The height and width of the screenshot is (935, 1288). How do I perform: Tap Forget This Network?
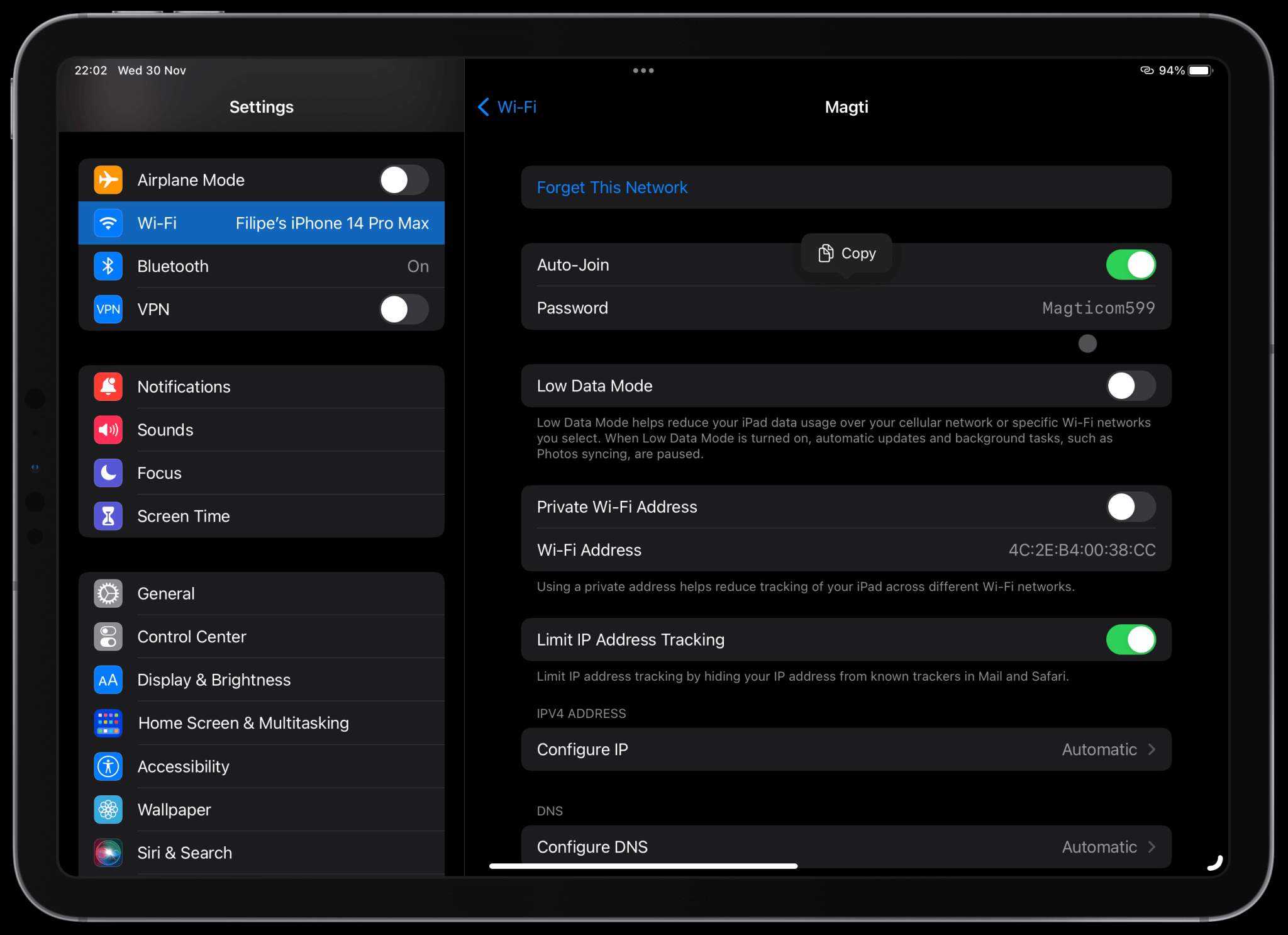point(612,188)
